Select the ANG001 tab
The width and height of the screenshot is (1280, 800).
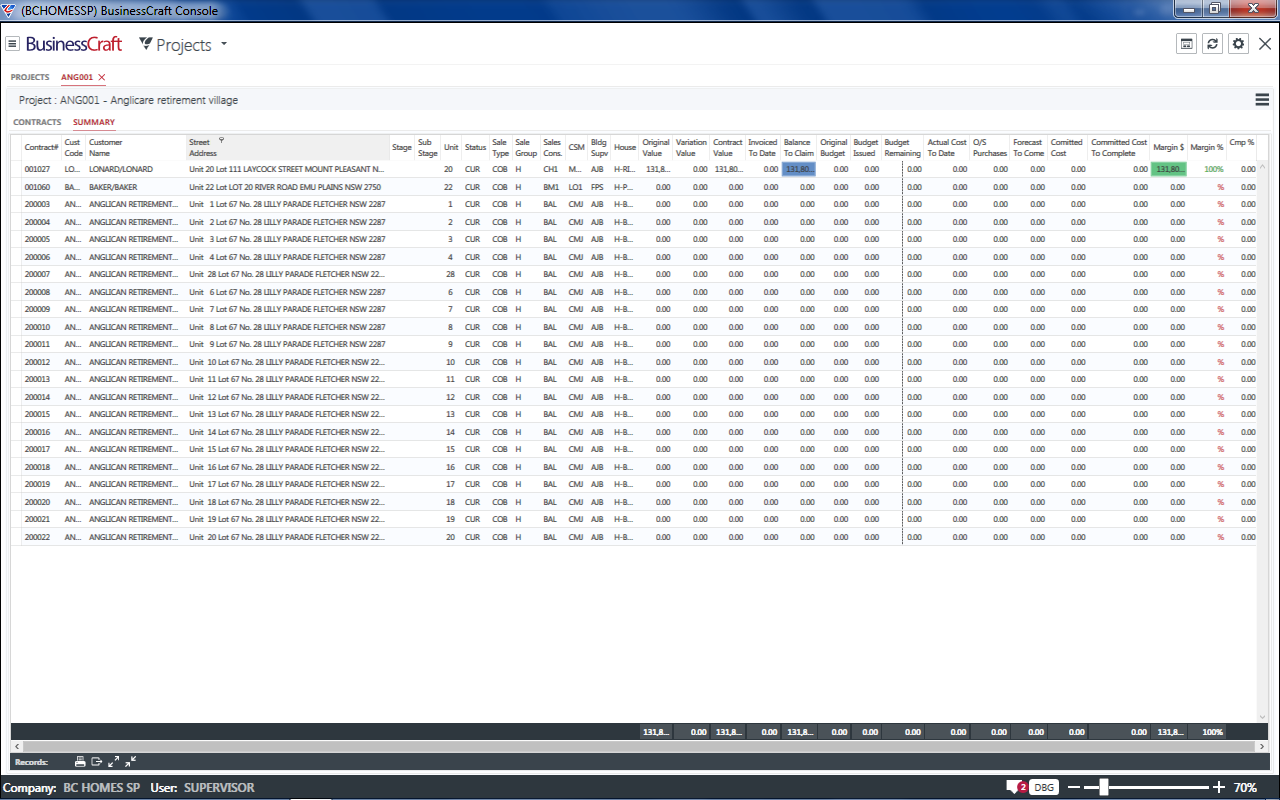click(x=77, y=77)
